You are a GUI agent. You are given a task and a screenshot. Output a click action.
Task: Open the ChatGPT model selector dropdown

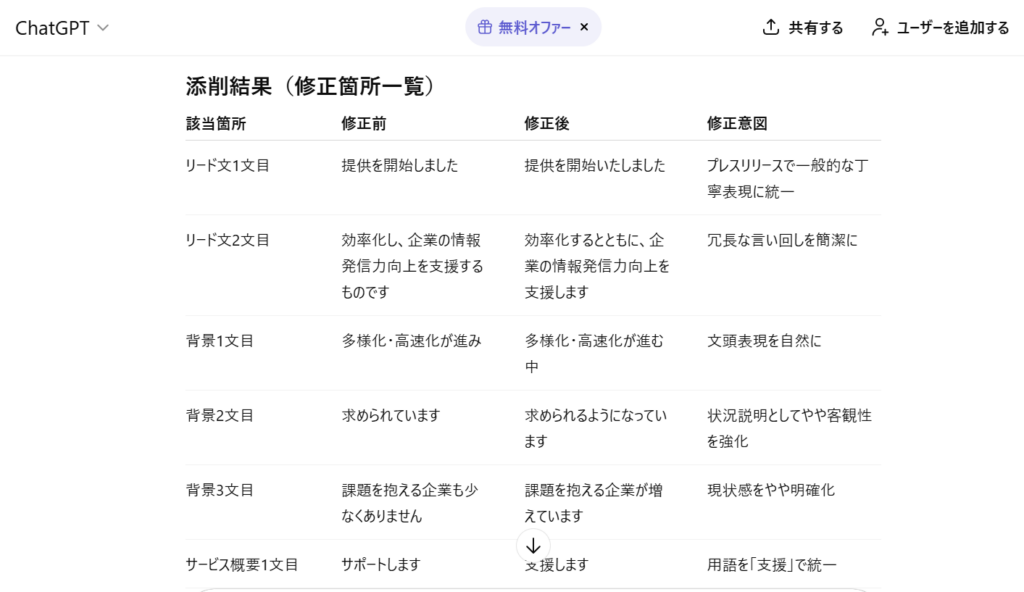click(x=60, y=27)
